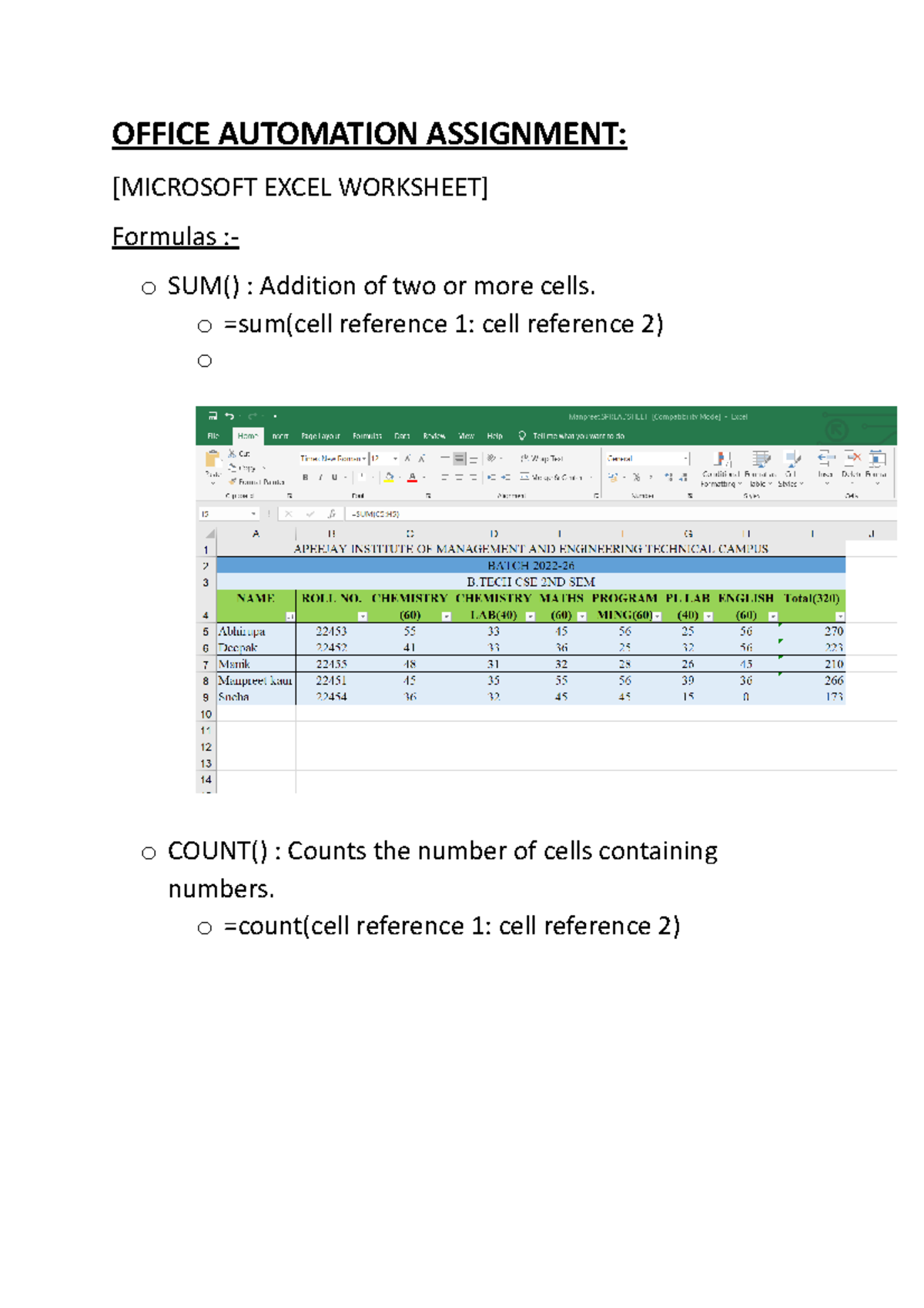This screenshot has width=924, height=1308.
Task: Click the Save icon in quick access toolbar
Action: point(213,417)
